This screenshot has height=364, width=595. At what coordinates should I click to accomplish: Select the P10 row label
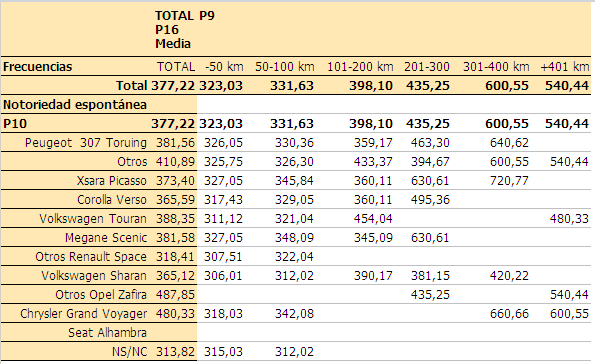point(15,124)
